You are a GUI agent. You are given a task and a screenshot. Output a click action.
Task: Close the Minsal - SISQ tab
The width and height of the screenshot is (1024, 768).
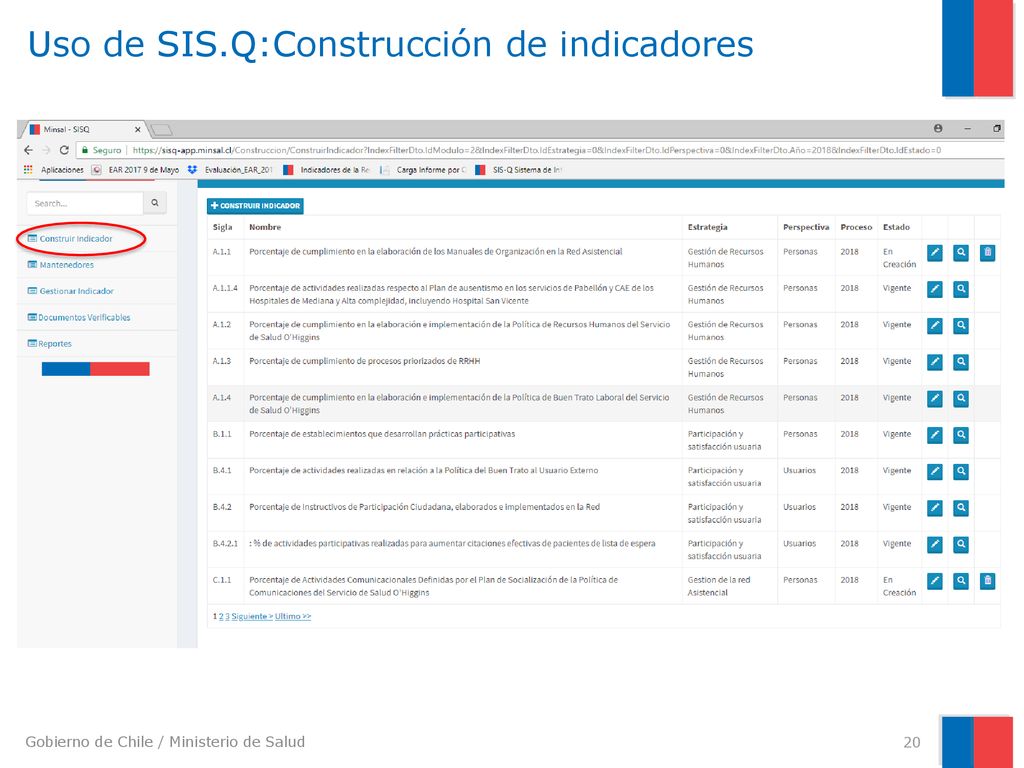tap(138, 129)
